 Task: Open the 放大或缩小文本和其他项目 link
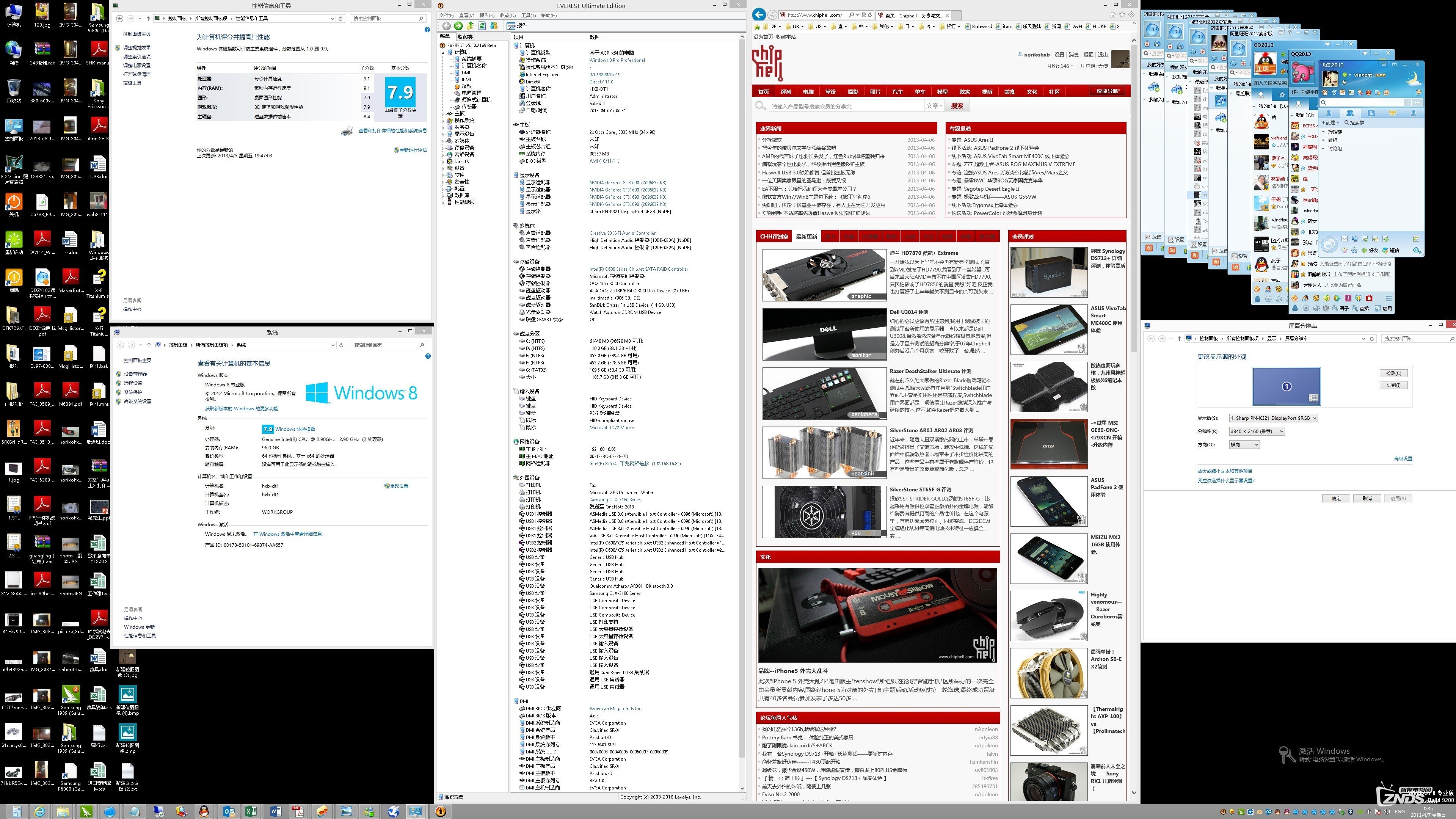point(1225,471)
